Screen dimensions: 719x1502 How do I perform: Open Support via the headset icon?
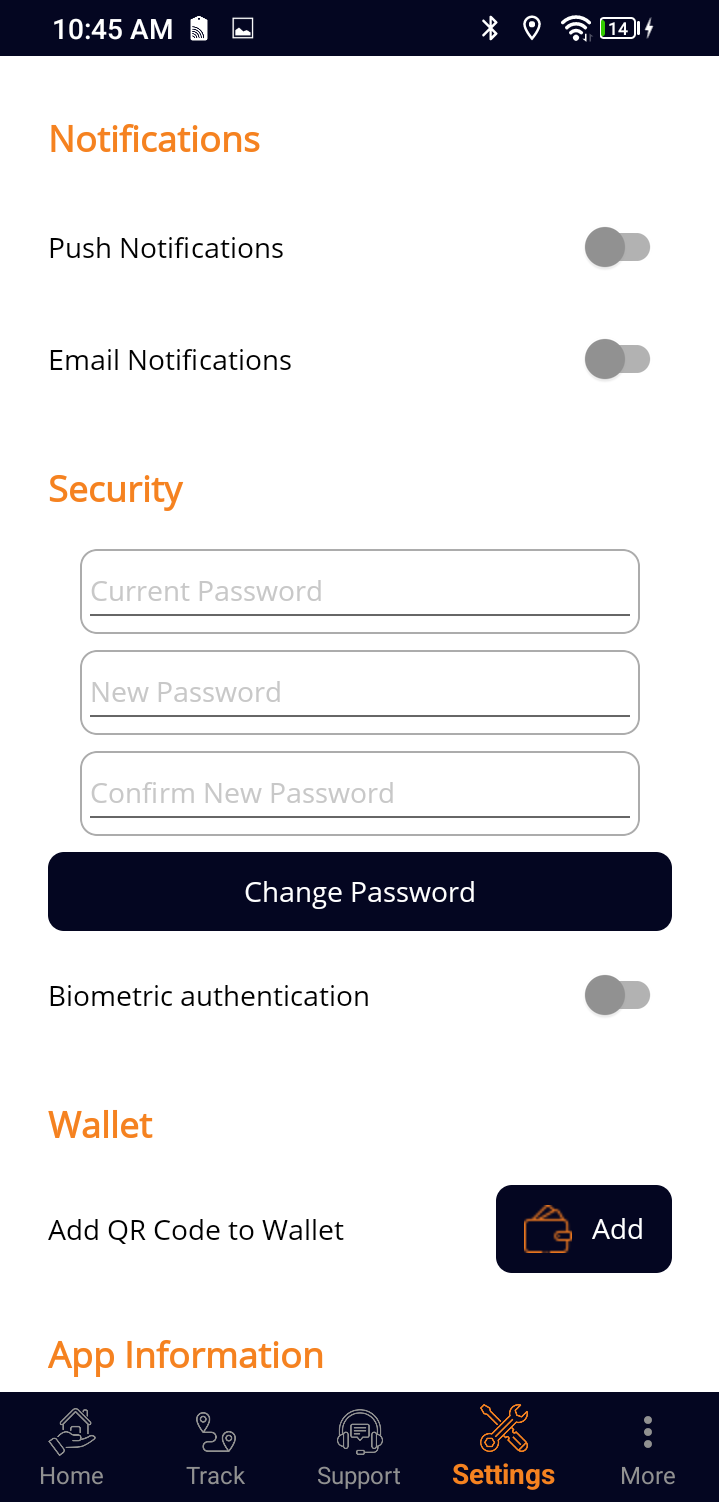click(359, 1430)
